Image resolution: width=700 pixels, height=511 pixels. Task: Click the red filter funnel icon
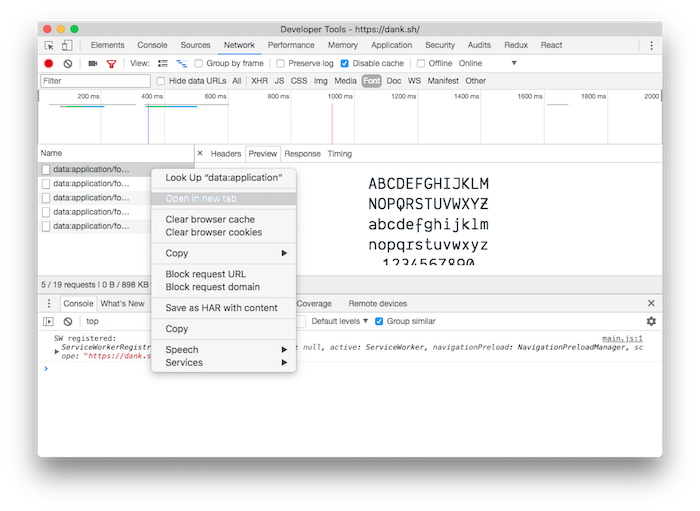click(111, 63)
